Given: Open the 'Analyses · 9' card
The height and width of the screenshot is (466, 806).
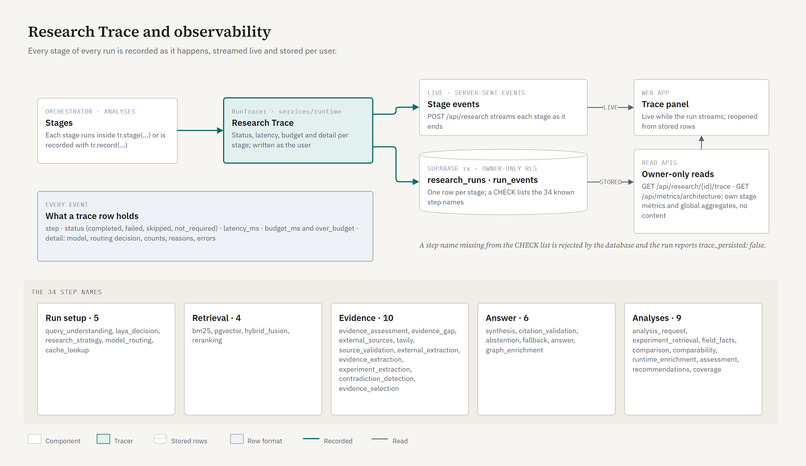Looking at the screenshot, I should click(693, 359).
